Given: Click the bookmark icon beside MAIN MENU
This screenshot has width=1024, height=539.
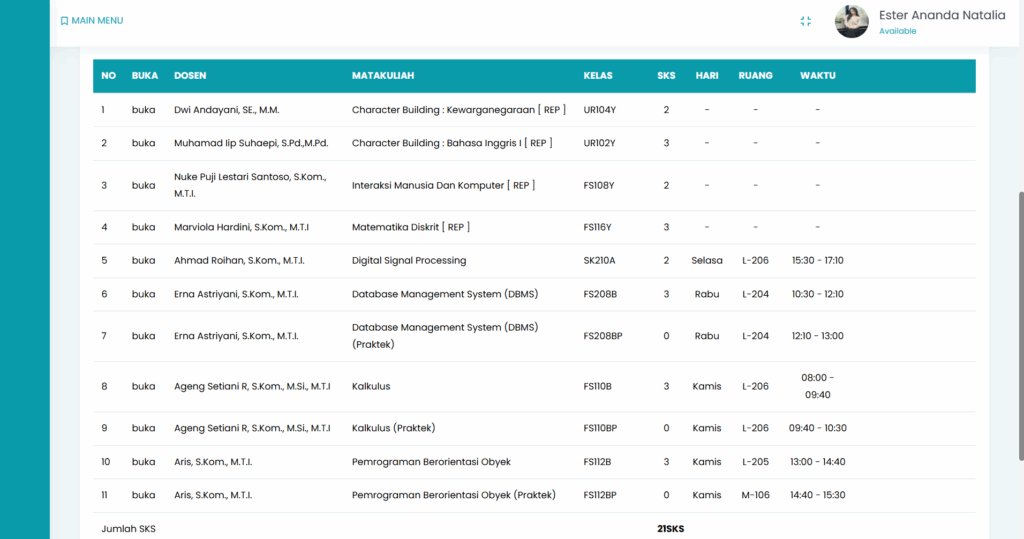Looking at the screenshot, I should pyautogui.click(x=64, y=21).
